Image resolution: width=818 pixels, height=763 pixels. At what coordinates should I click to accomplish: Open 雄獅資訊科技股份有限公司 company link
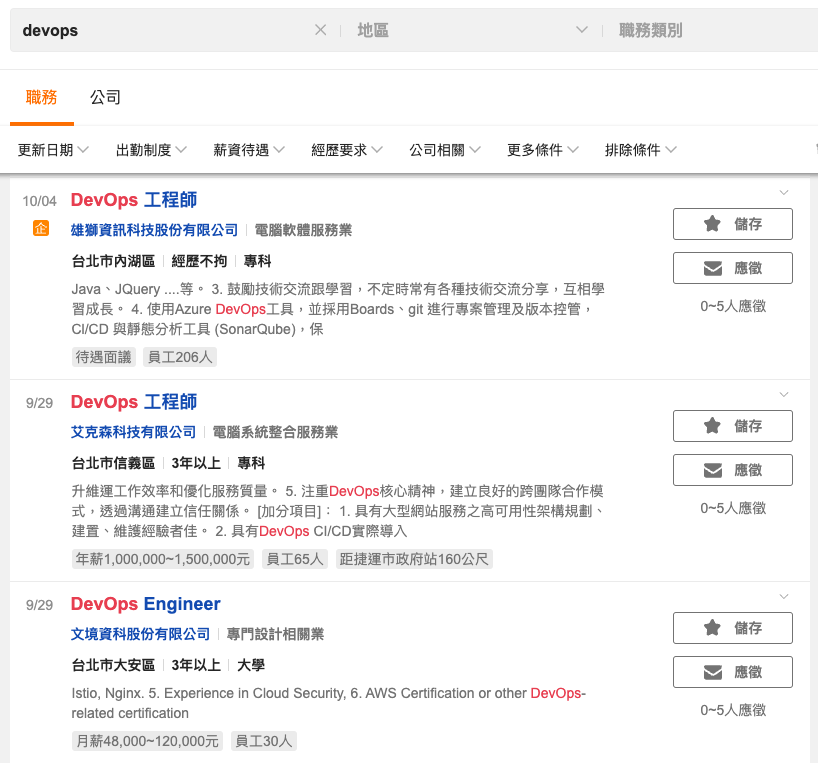pos(154,230)
